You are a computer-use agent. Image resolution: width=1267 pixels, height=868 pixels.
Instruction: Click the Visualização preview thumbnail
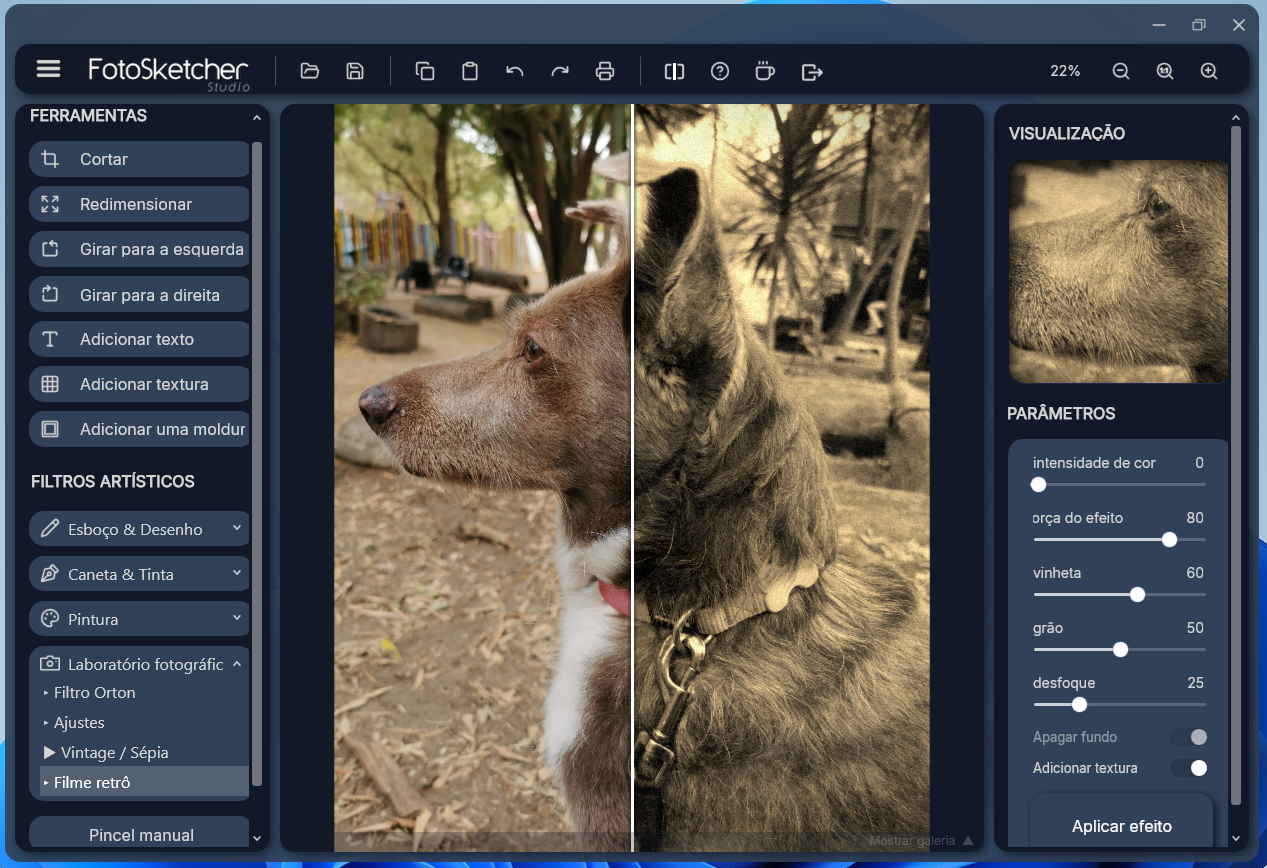pyautogui.click(x=1119, y=272)
